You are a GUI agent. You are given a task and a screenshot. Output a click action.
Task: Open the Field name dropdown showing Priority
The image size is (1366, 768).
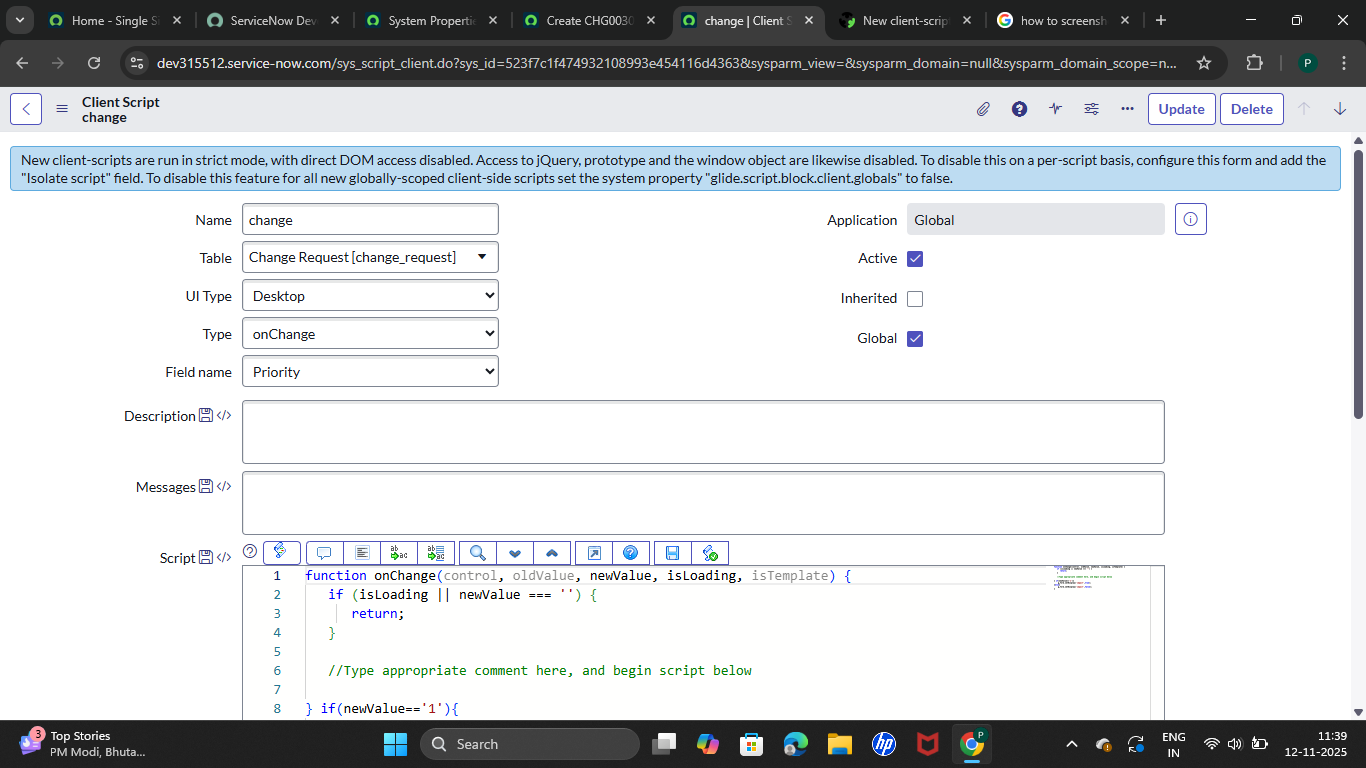[x=370, y=371]
